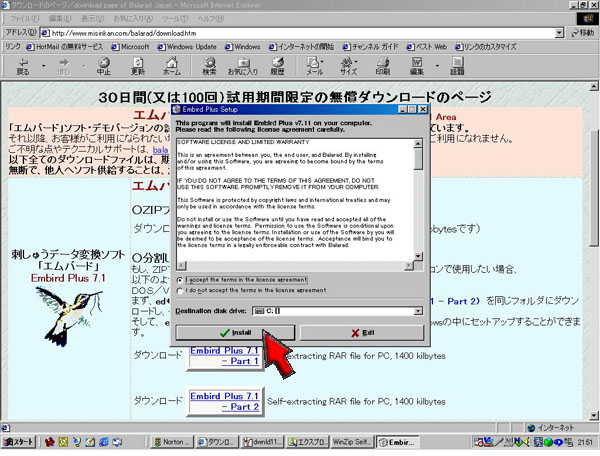Expand the address bar URL dropdown
The image size is (600, 456).
pos(559,33)
